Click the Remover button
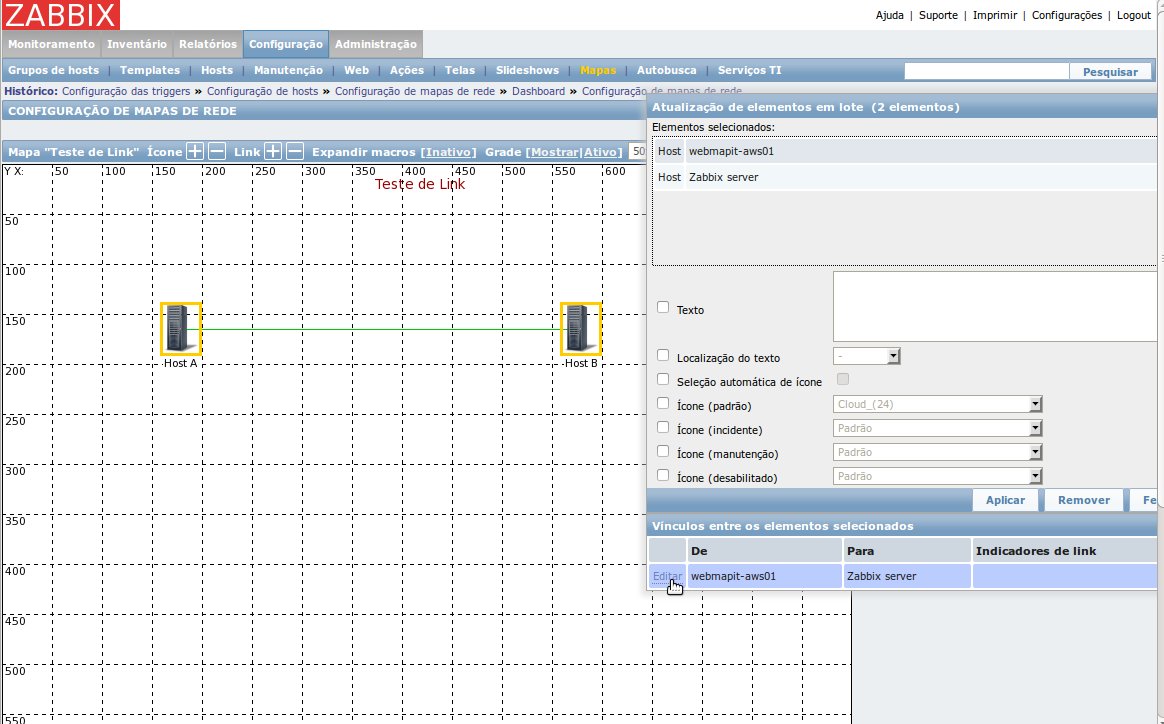 (1084, 500)
